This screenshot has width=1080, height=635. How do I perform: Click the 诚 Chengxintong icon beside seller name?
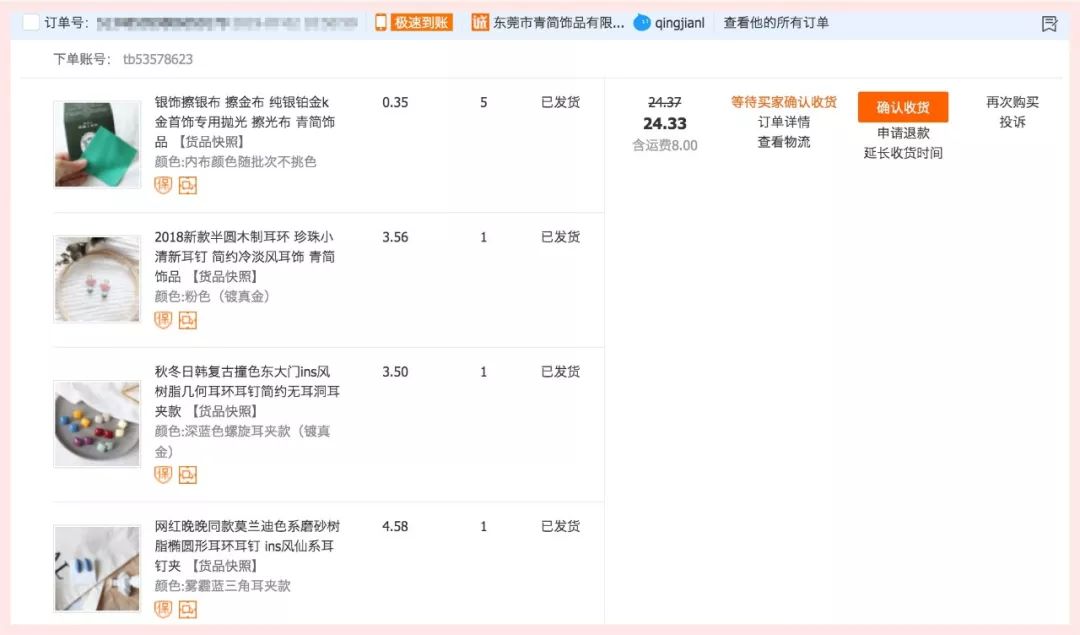click(x=479, y=21)
